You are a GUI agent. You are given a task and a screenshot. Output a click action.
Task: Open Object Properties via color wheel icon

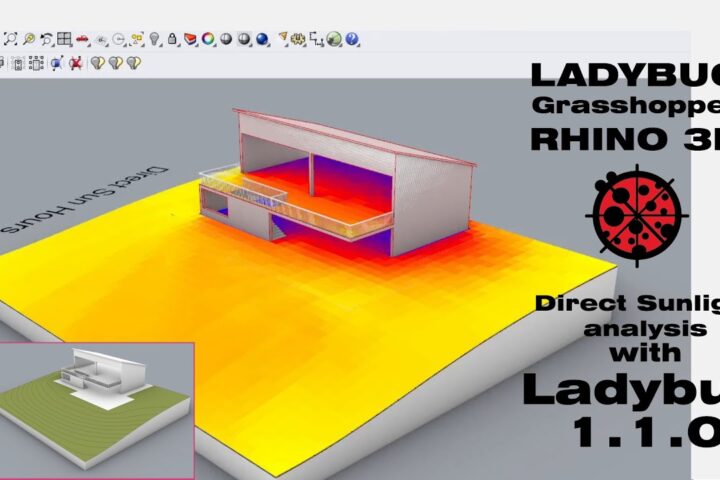(x=208, y=40)
